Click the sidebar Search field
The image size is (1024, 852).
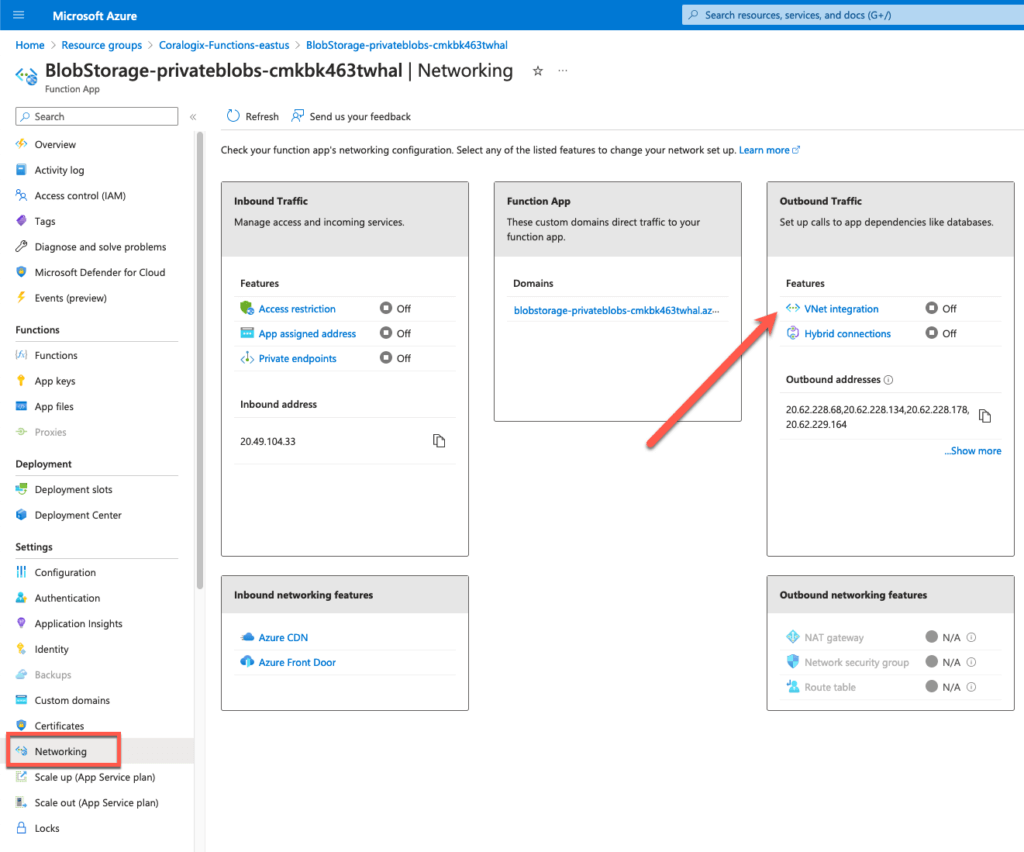coord(97,116)
